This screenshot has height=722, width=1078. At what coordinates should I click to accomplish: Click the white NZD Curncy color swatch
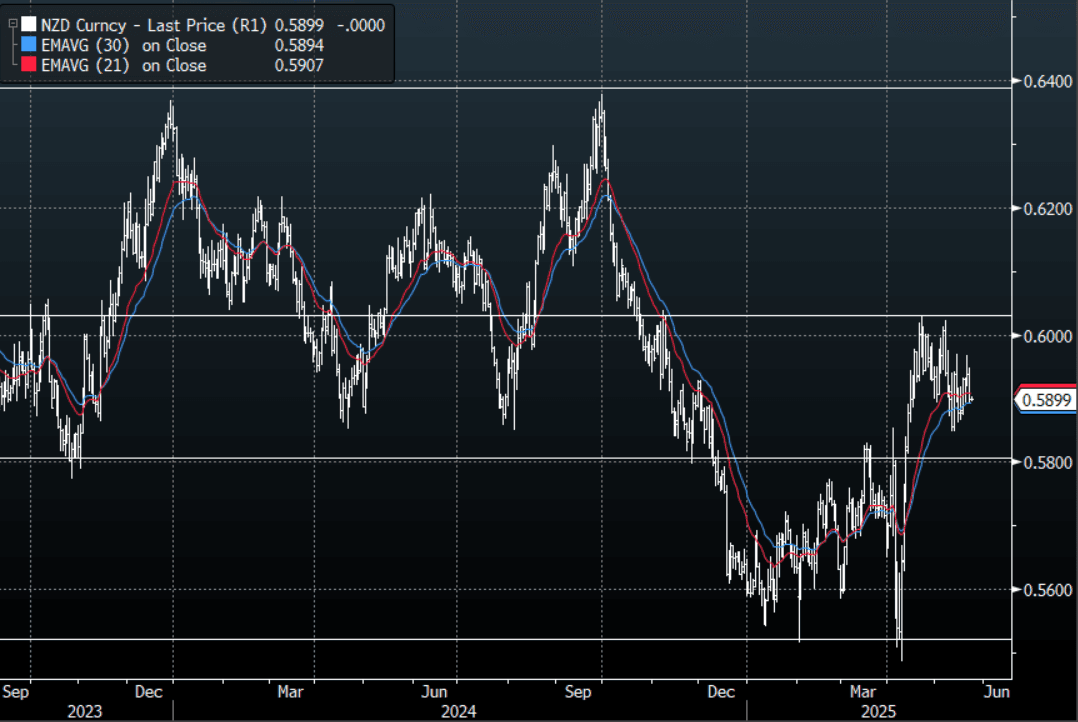tap(29, 25)
